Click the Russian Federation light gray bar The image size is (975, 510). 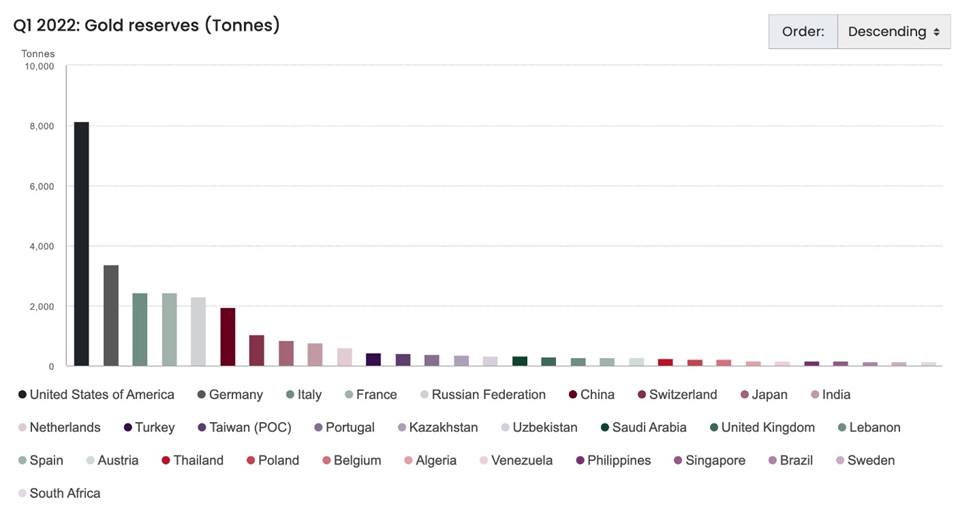(198, 331)
